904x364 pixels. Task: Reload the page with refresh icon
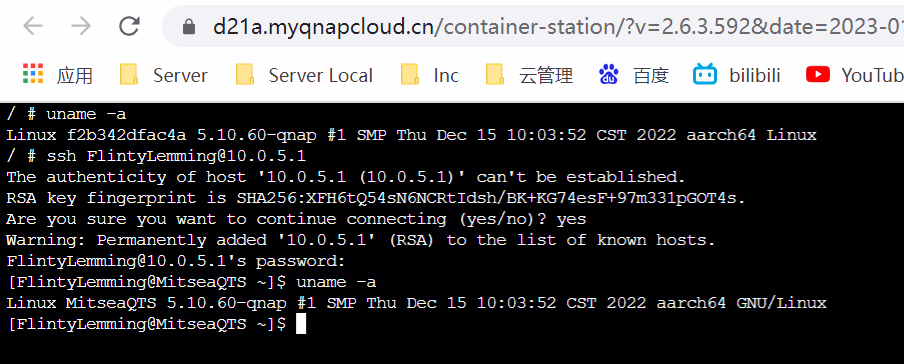click(130, 26)
